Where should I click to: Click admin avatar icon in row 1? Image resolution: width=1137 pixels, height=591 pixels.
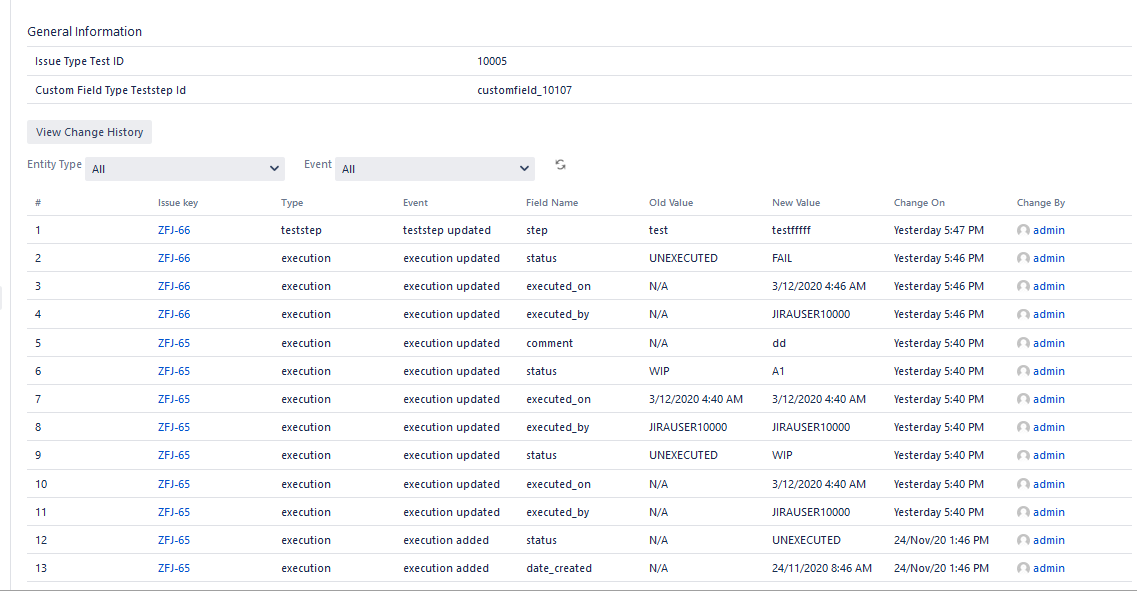[1023, 230]
